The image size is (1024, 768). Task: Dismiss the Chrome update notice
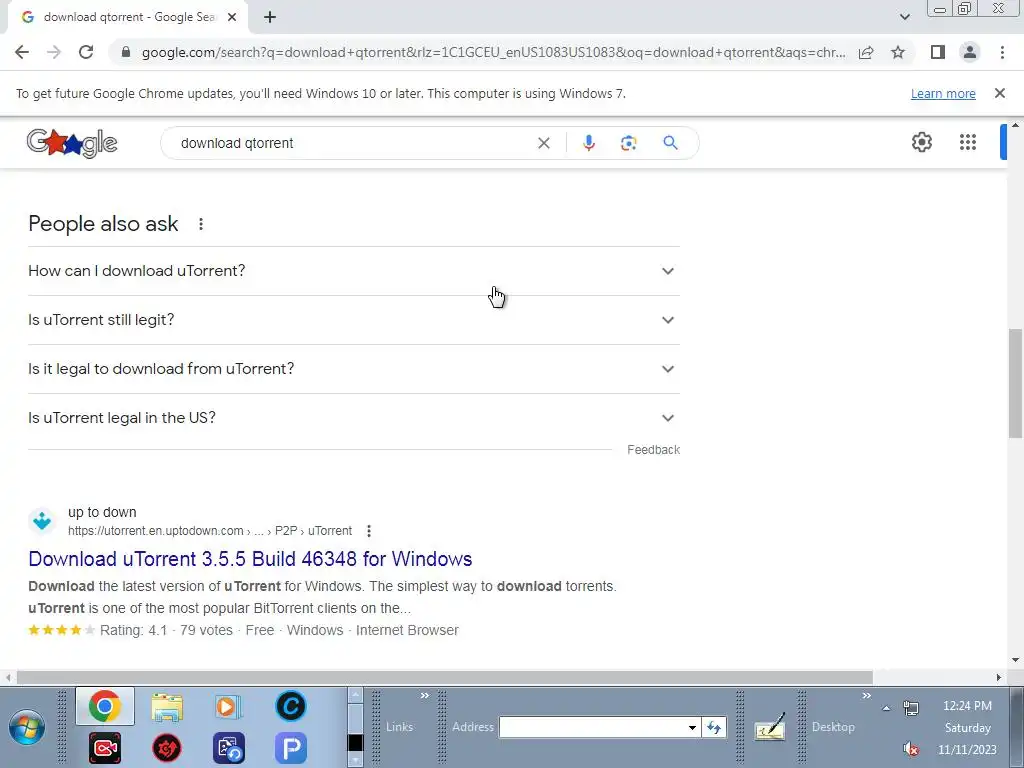point(1000,93)
